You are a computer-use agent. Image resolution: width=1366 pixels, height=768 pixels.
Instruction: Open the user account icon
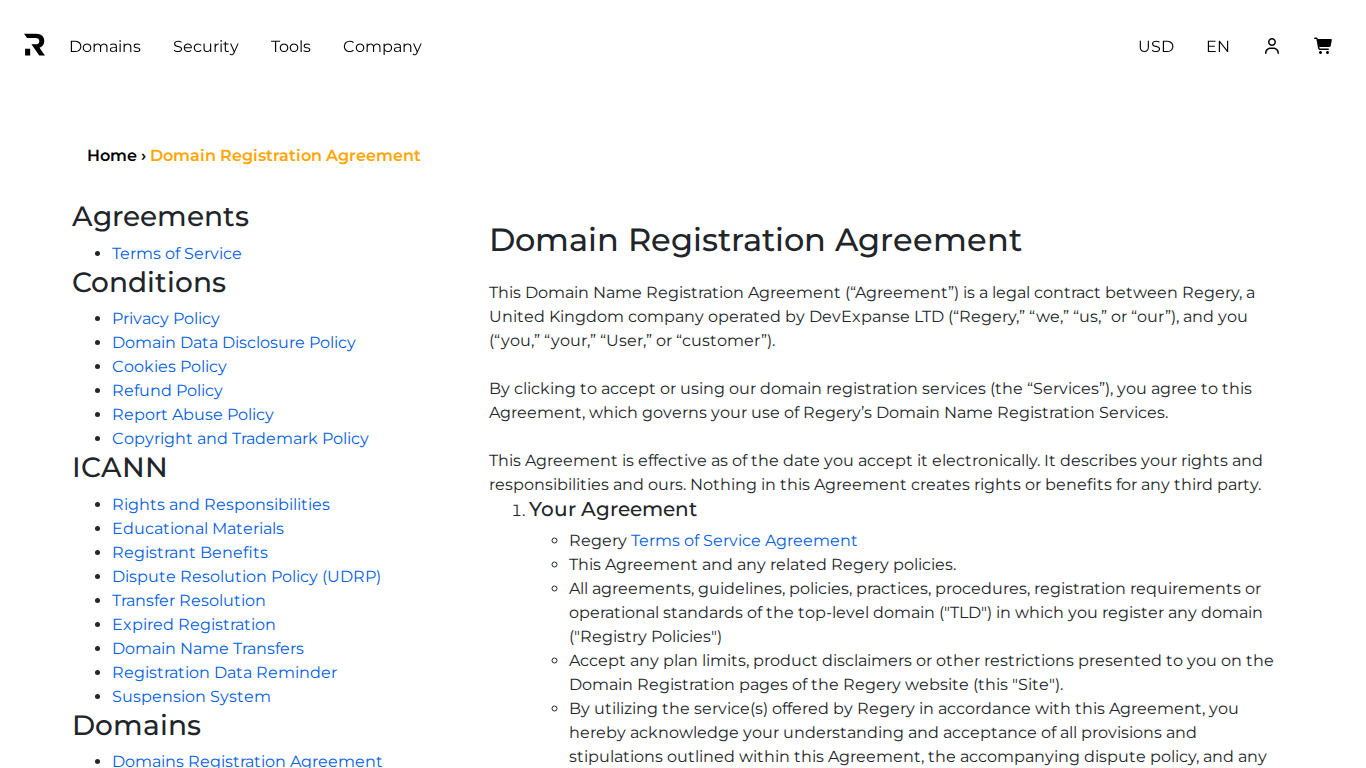point(1272,46)
